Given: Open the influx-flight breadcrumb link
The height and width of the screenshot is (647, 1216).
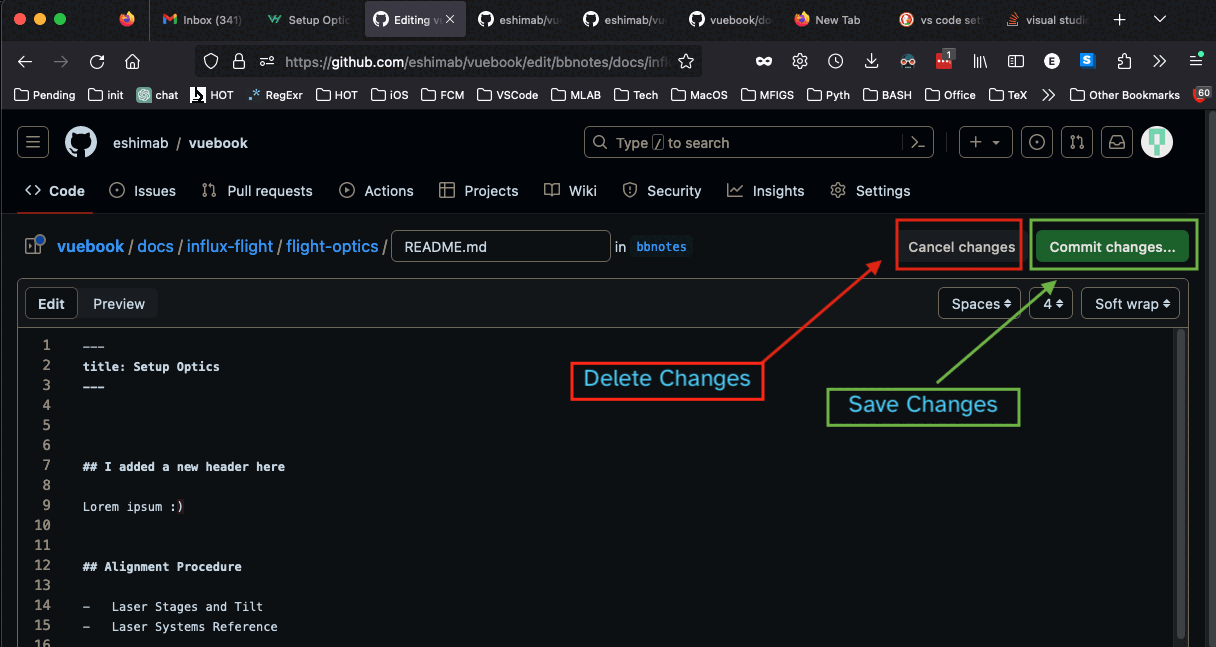Looking at the screenshot, I should (x=230, y=246).
